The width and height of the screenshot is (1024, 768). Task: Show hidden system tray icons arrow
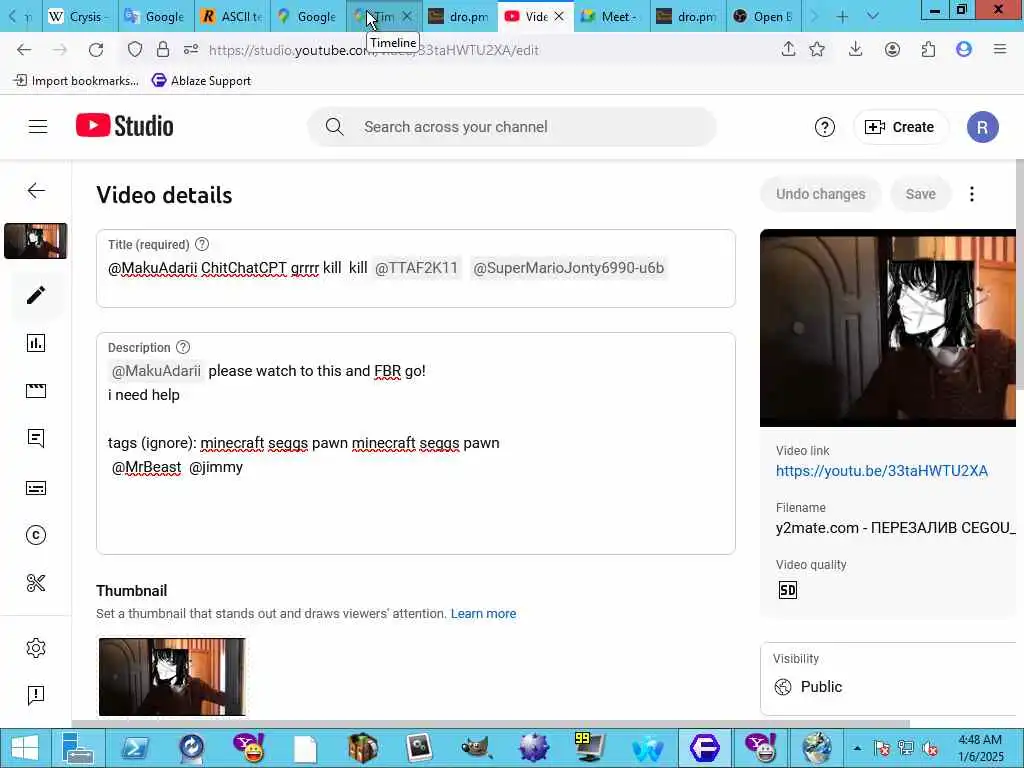coord(857,748)
